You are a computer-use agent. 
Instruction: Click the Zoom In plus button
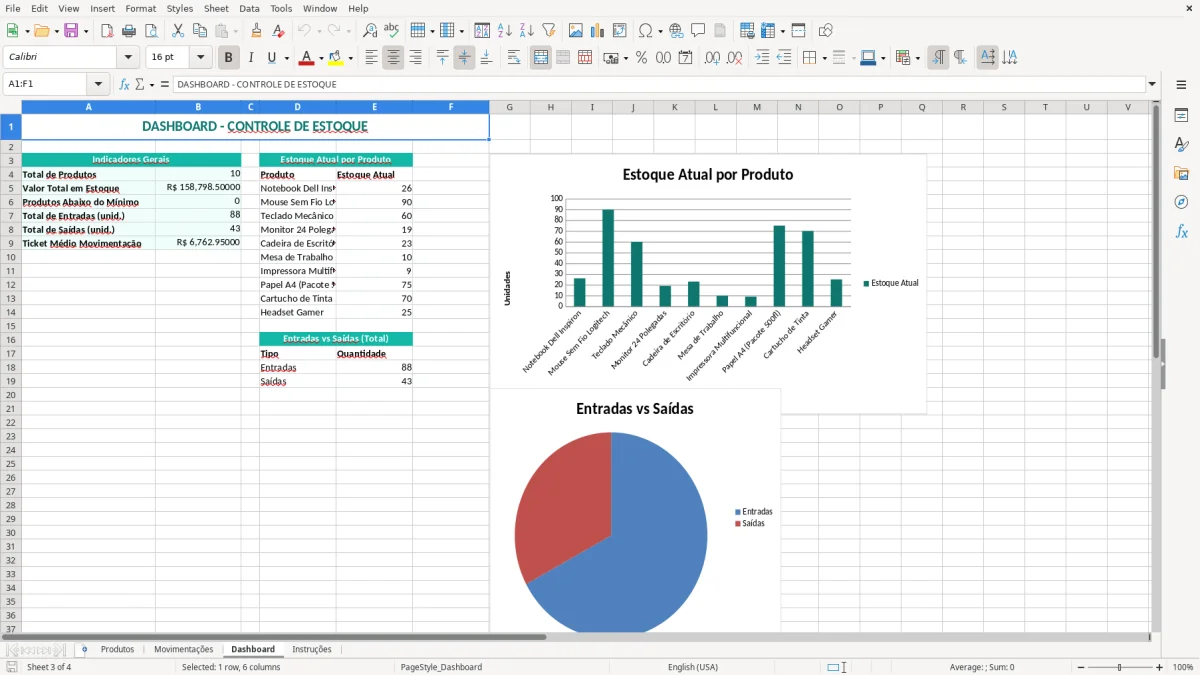(1160, 667)
